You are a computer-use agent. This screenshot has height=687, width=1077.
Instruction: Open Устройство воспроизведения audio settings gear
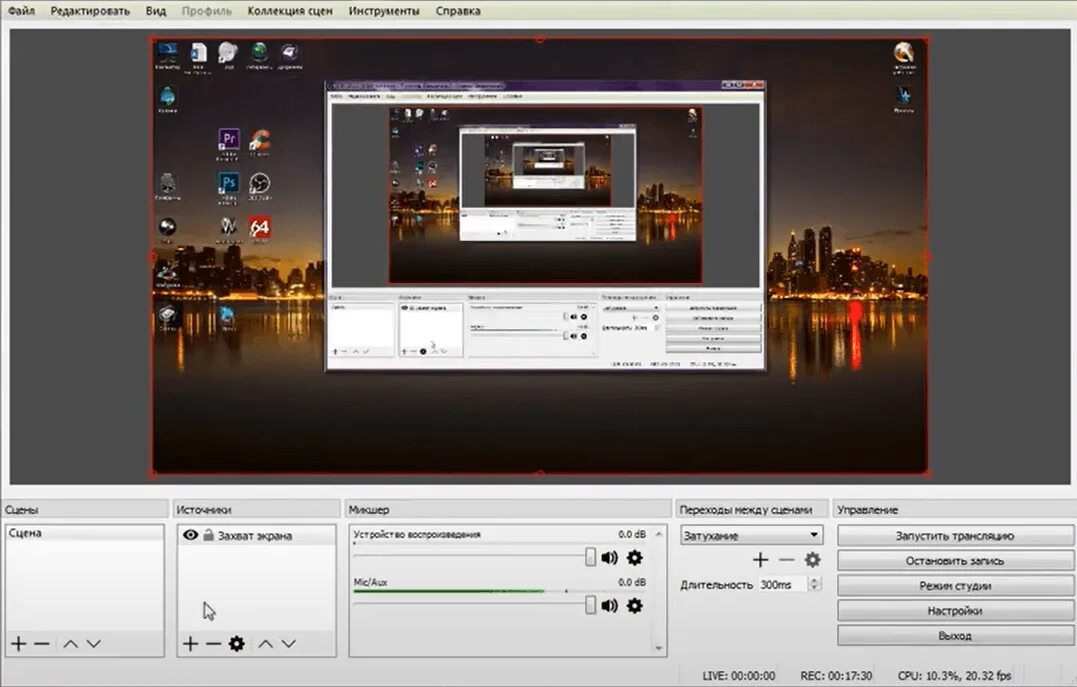click(x=635, y=557)
